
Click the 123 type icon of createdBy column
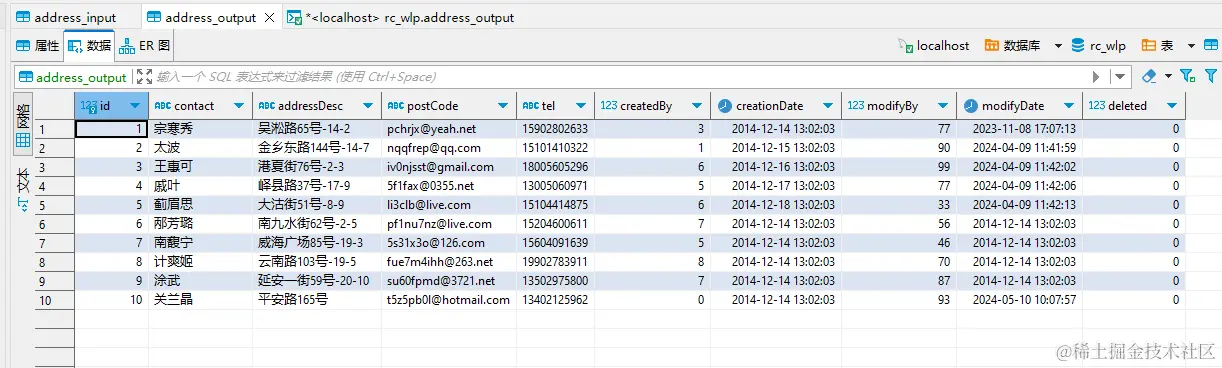coord(608,106)
